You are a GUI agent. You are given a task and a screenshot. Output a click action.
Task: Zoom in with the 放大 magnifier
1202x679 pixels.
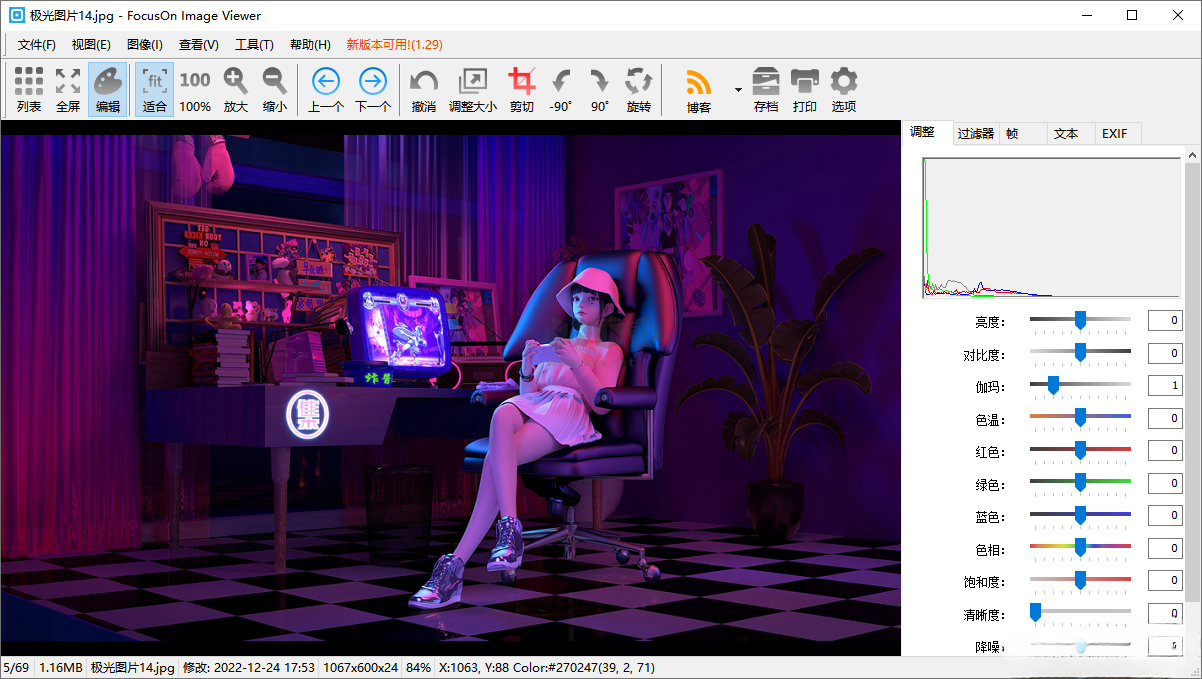pos(235,89)
